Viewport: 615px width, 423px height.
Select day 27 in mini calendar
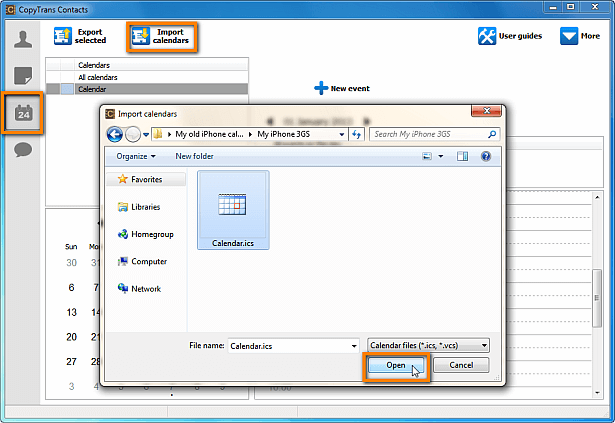[x=71, y=362]
